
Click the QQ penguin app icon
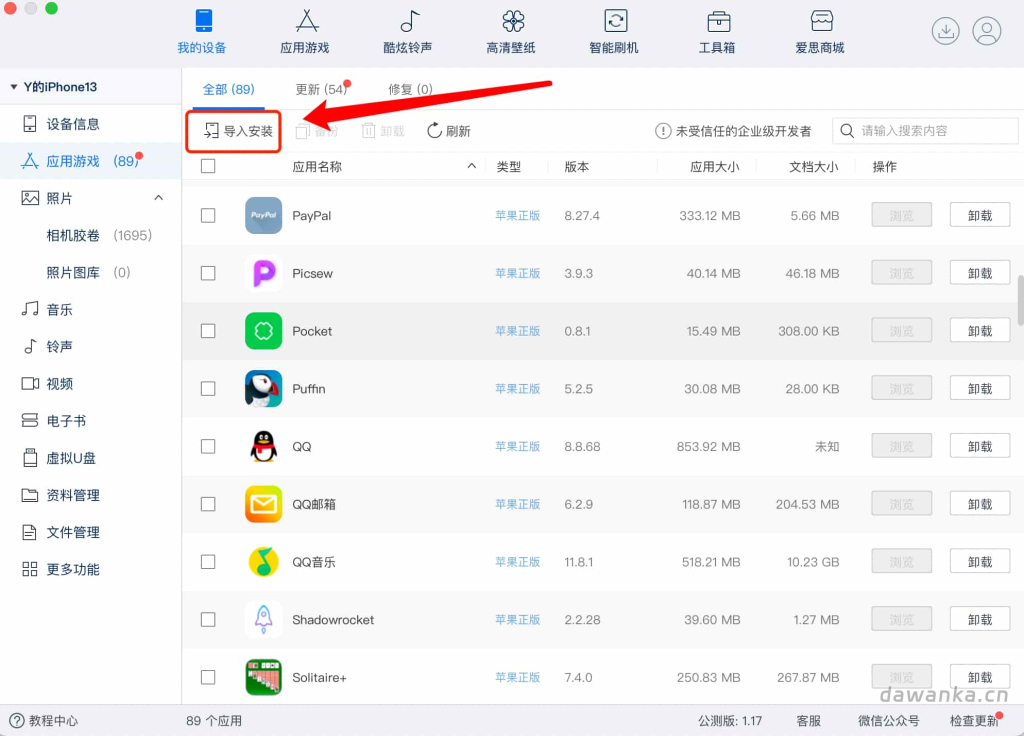point(263,447)
